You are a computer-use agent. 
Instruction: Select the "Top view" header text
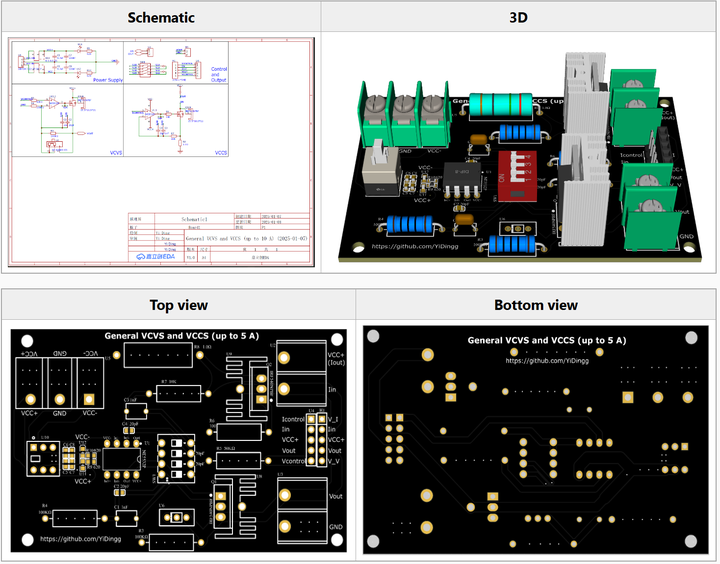(x=179, y=305)
